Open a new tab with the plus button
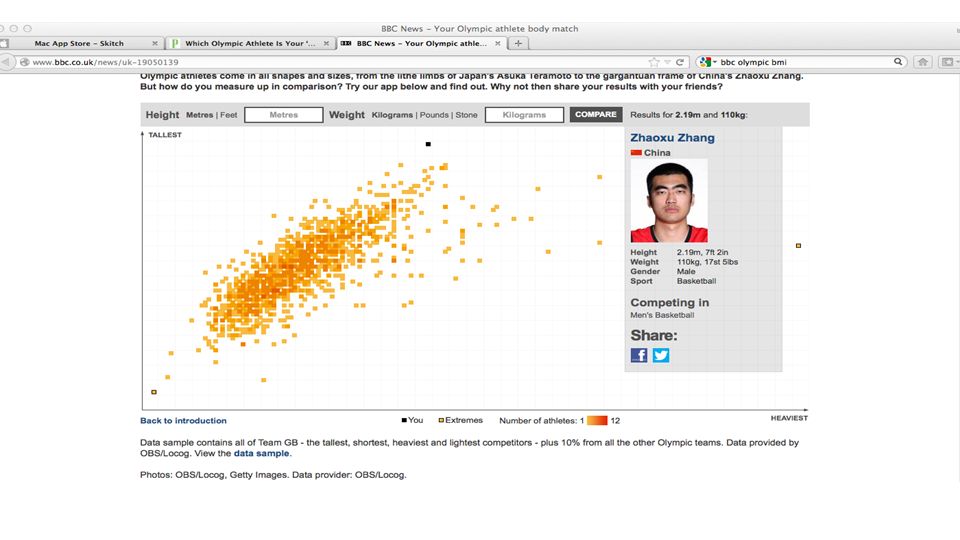The width and height of the screenshot is (960, 540). 518,43
